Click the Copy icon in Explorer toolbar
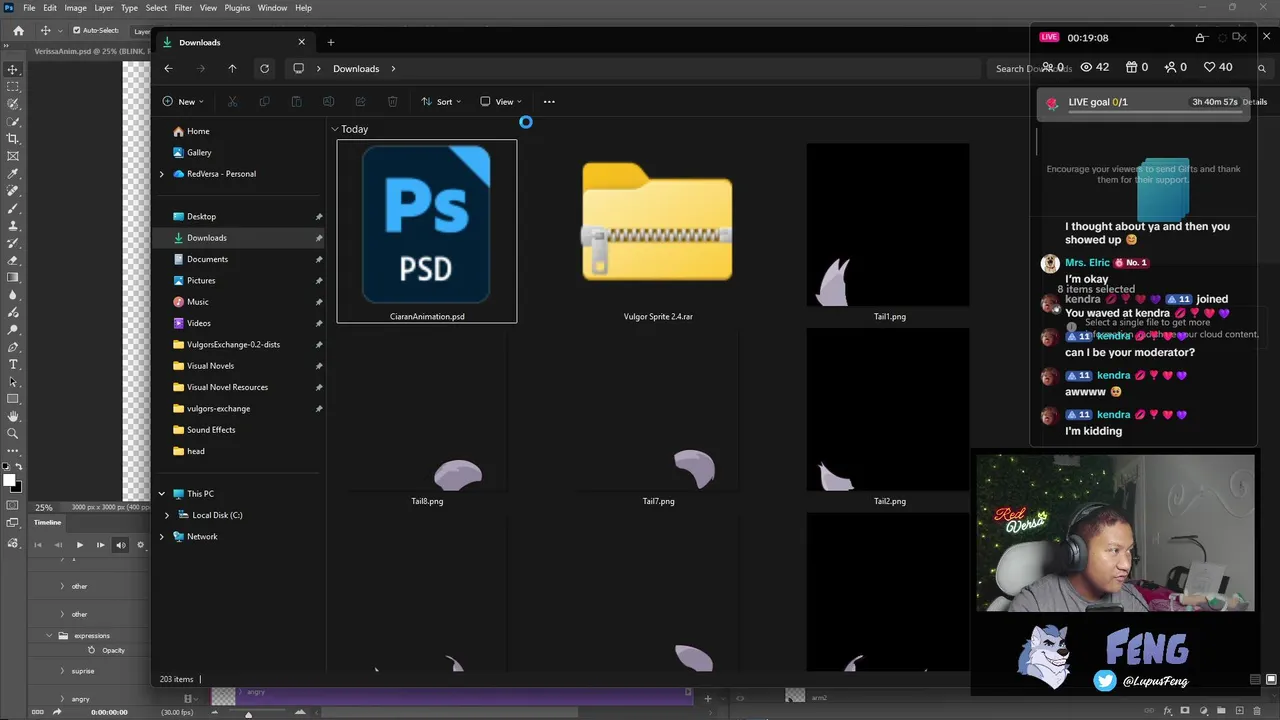Screen dimensions: 1280x720 pos(264,101)
